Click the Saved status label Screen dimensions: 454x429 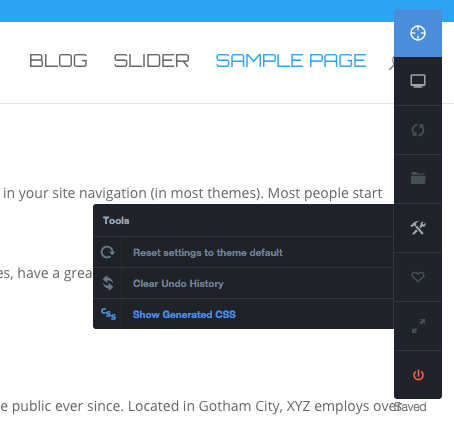pyautogui.click(x=410, y=407)
